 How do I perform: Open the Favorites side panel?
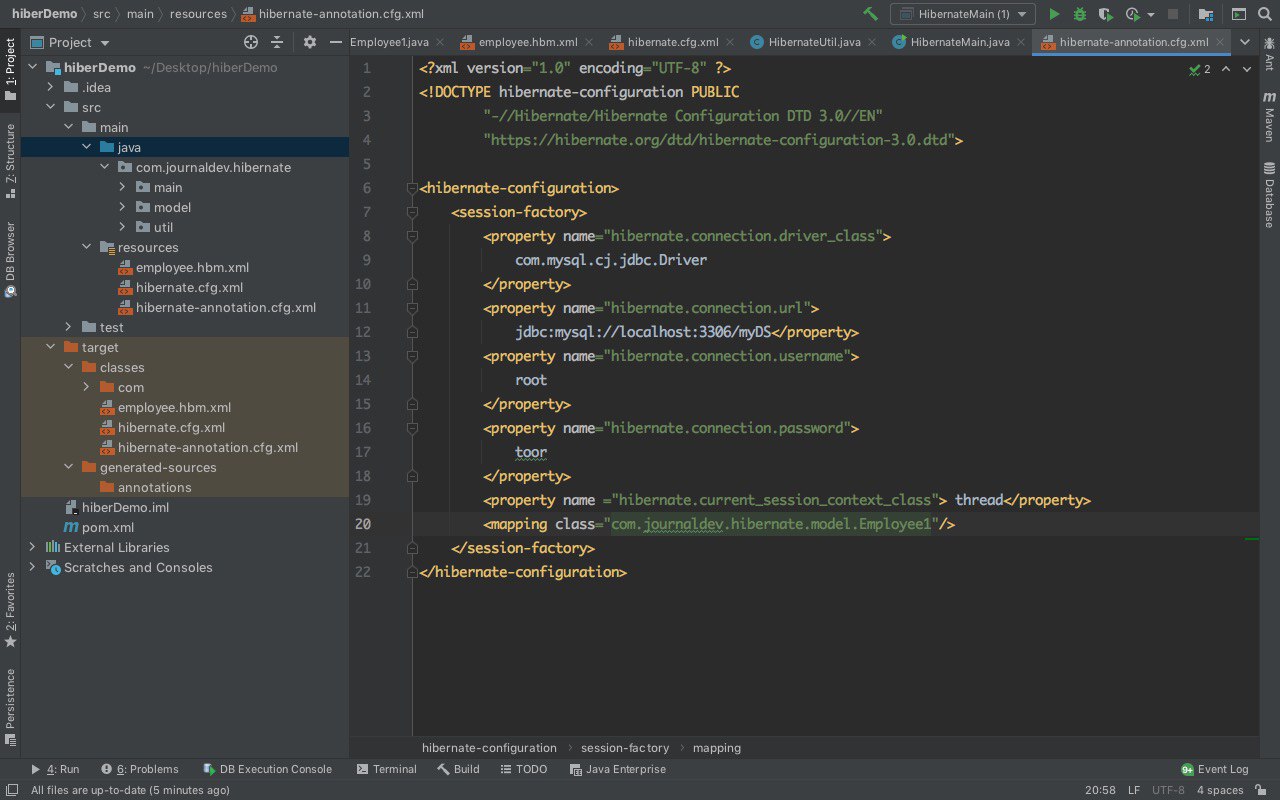[10, 609]
